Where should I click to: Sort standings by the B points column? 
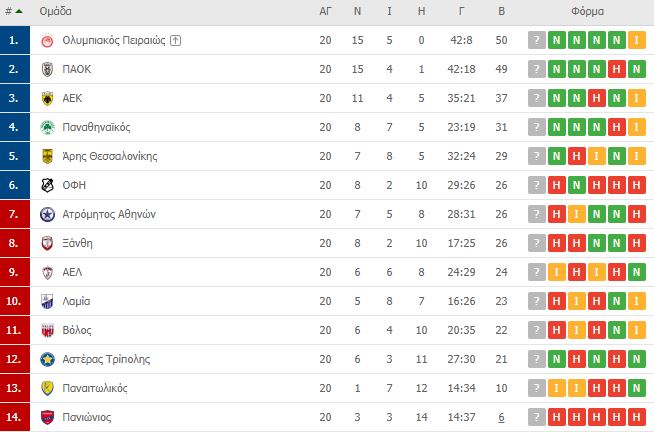501,11
